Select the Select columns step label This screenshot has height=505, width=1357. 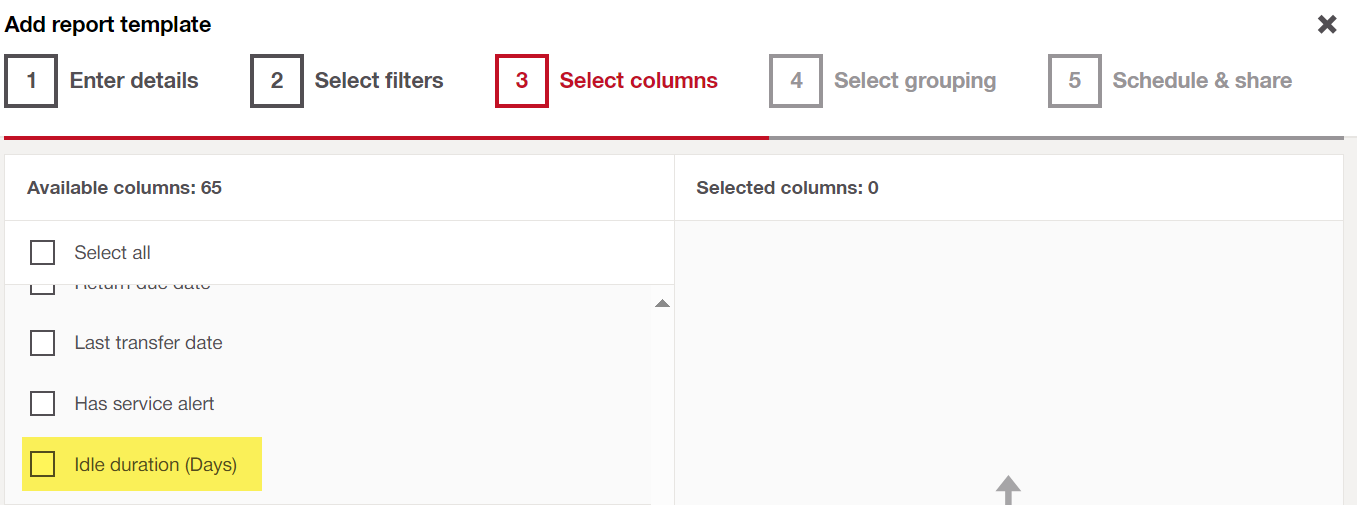638,81
